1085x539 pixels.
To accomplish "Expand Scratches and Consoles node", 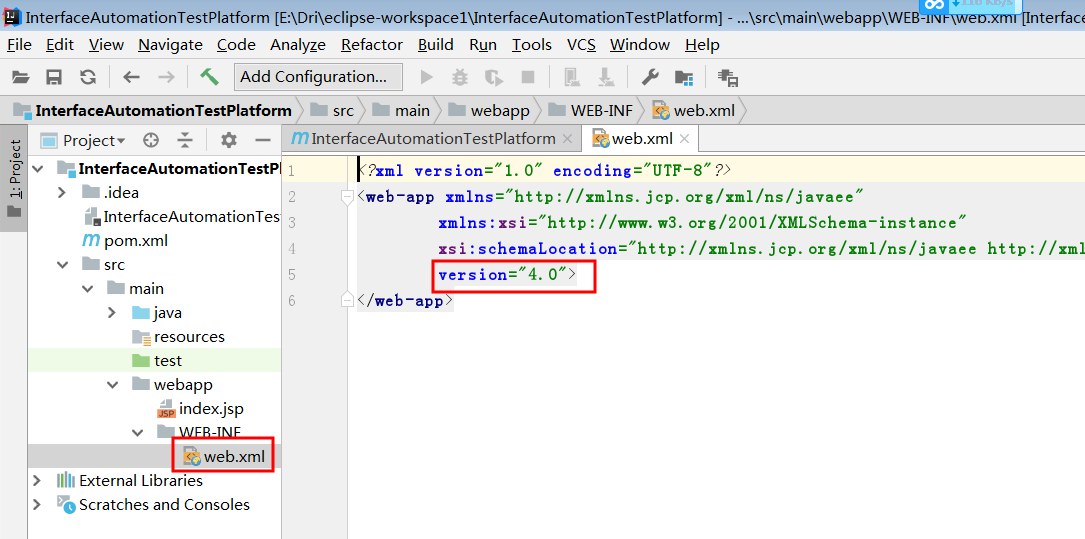I will point(37,504).
